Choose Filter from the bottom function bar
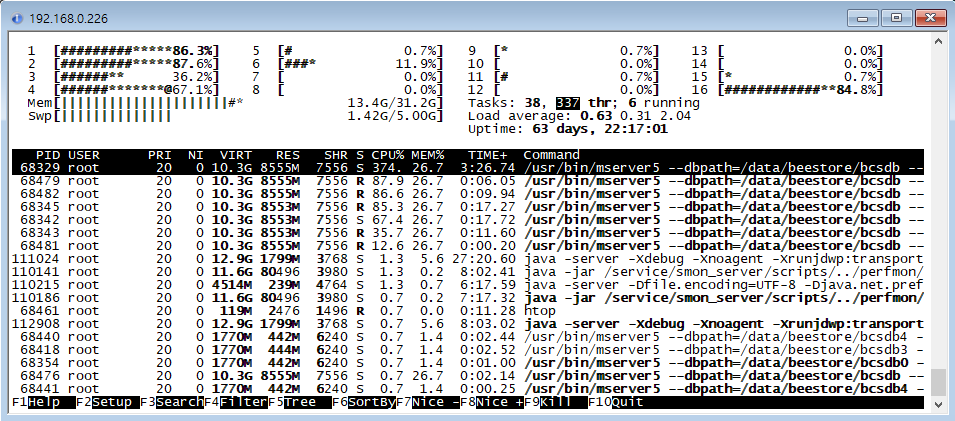Image resolution: width=955 pixels, height=421 pixels. pyautogui.click(x=236, y=402)
